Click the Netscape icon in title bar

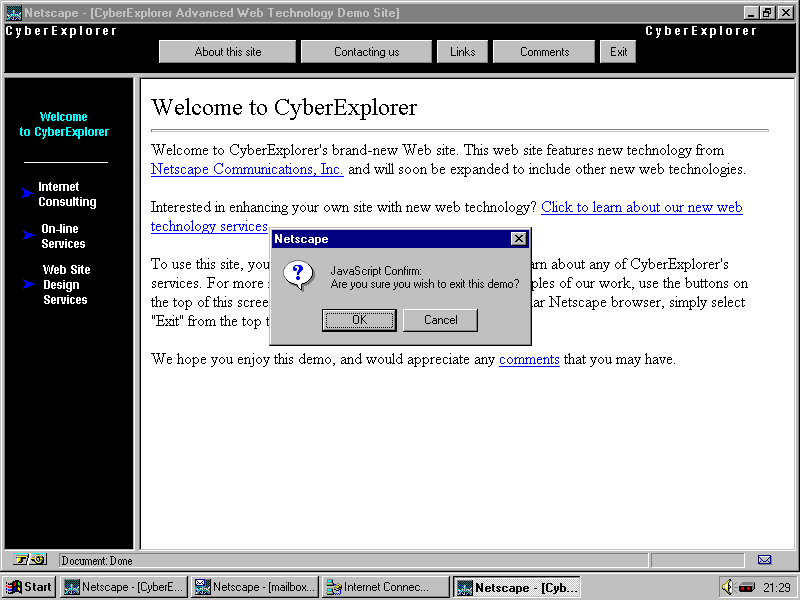click(x=13, y=13)
